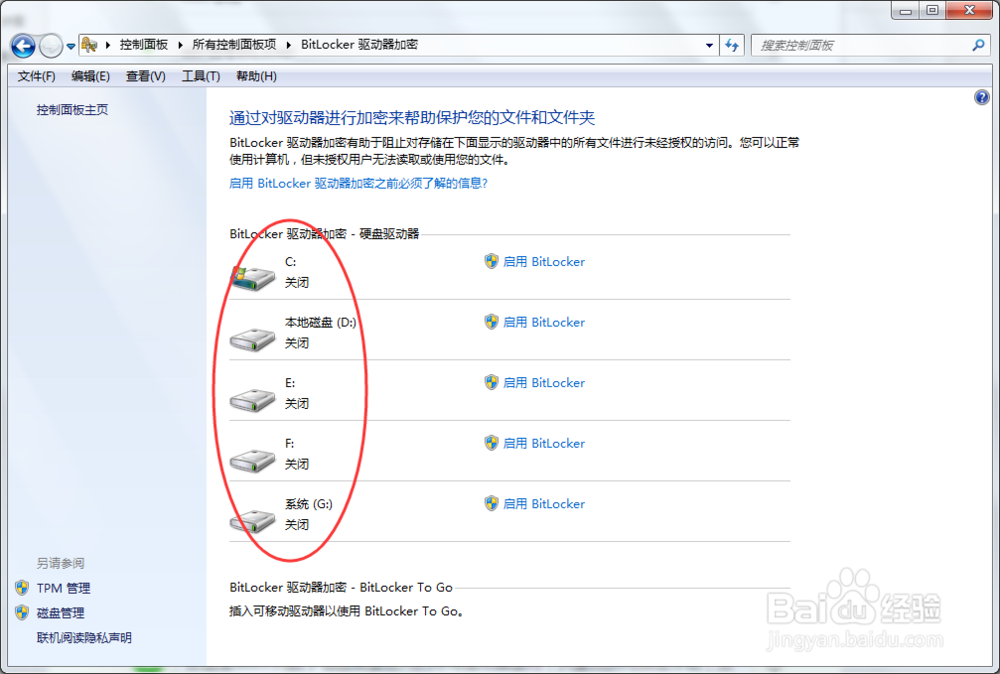Click the Control Panel icon in address bar
The width and height of the screenshot is (1000, 674).
[89, 45]
